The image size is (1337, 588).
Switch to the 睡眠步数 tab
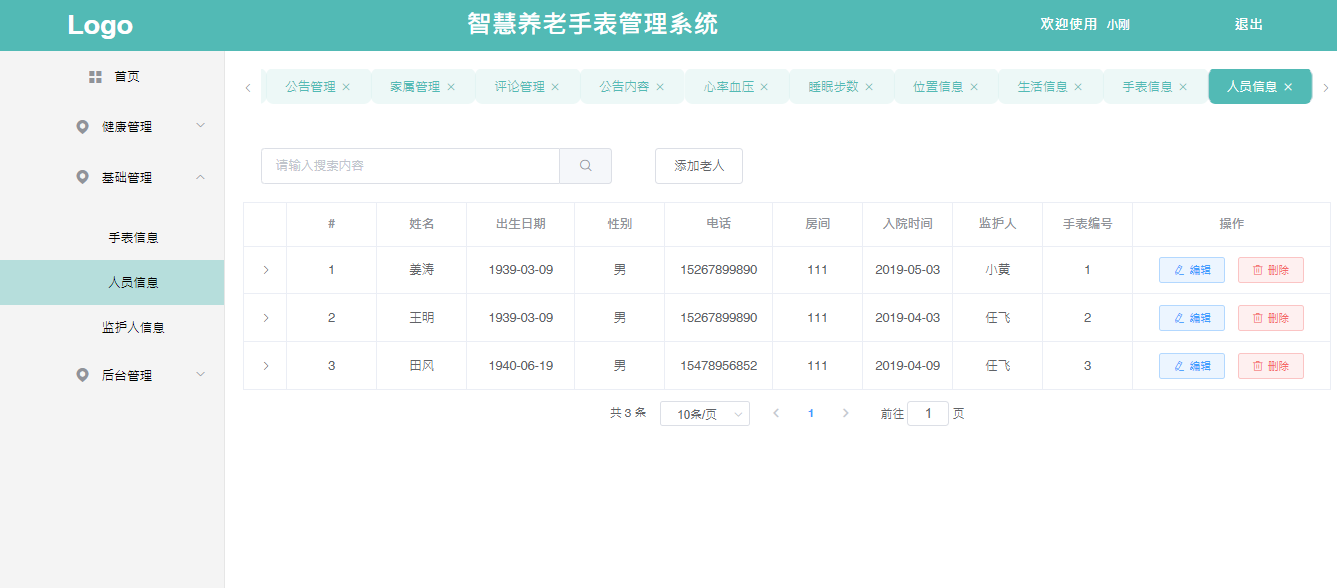(x=833, y=87)
